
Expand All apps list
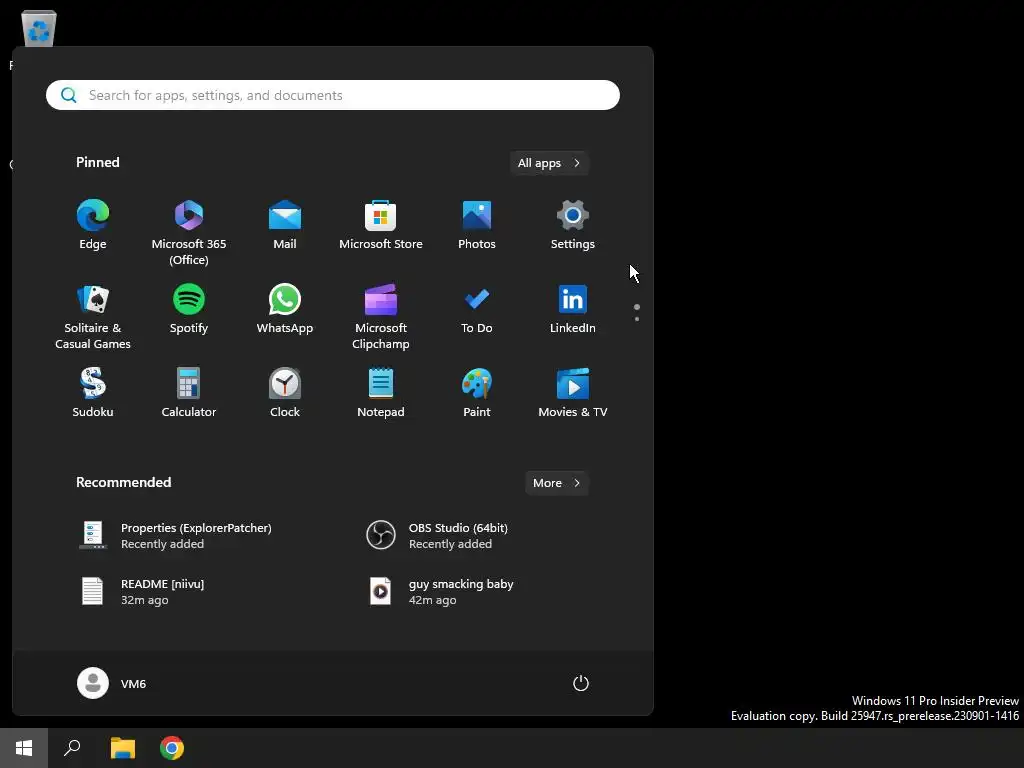click(549, 163)
